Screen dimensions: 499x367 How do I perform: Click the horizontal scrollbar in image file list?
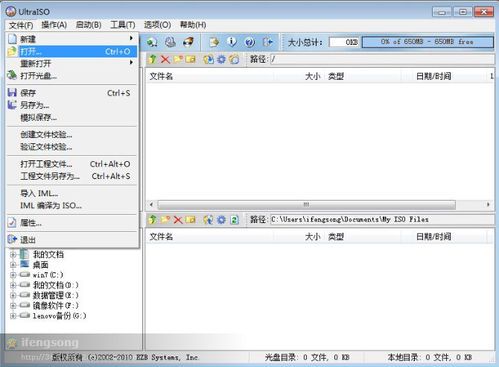[320, 204]
